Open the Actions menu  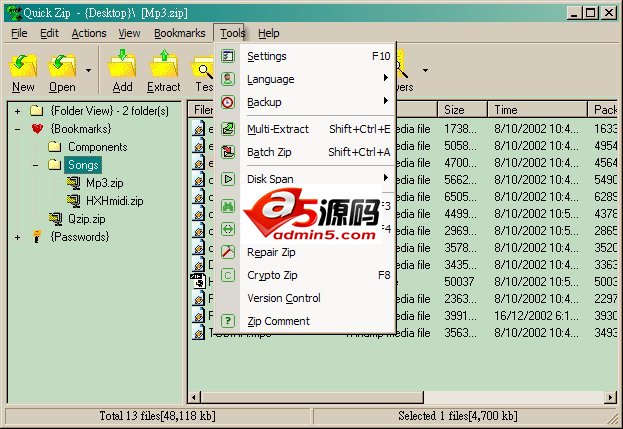point(89,33)
